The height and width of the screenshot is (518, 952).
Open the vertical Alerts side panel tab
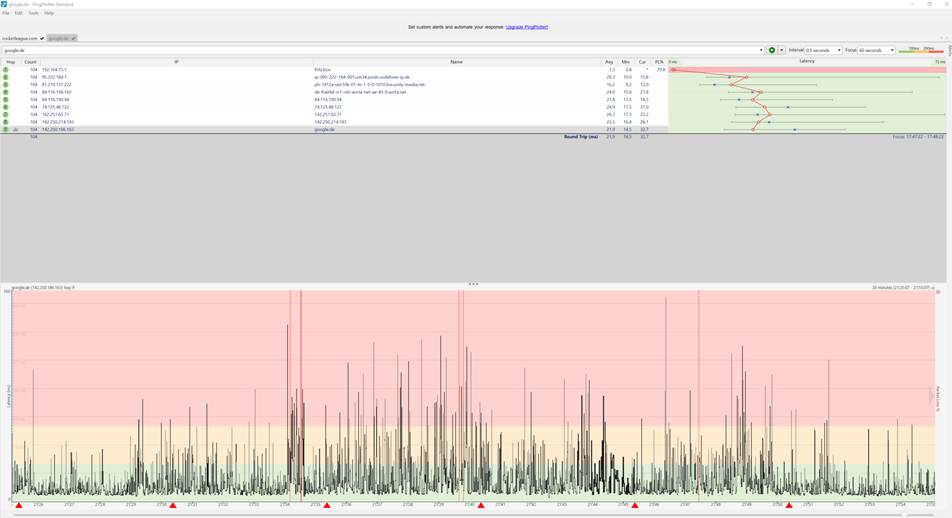(949, 50)
